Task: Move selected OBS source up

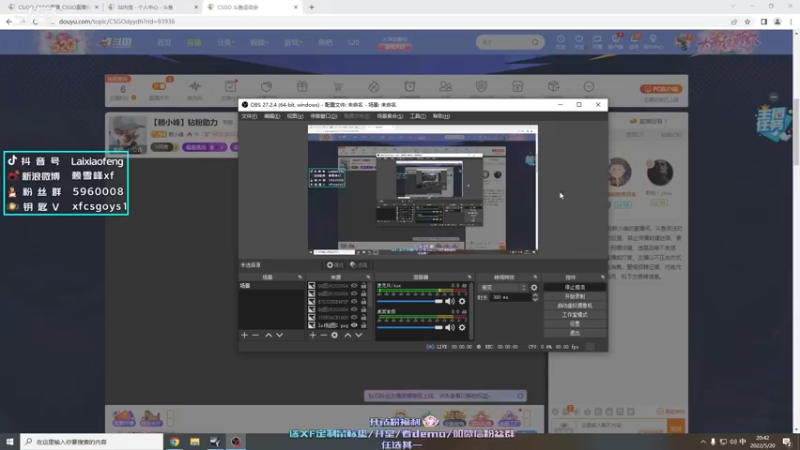Action: [347, 335]
